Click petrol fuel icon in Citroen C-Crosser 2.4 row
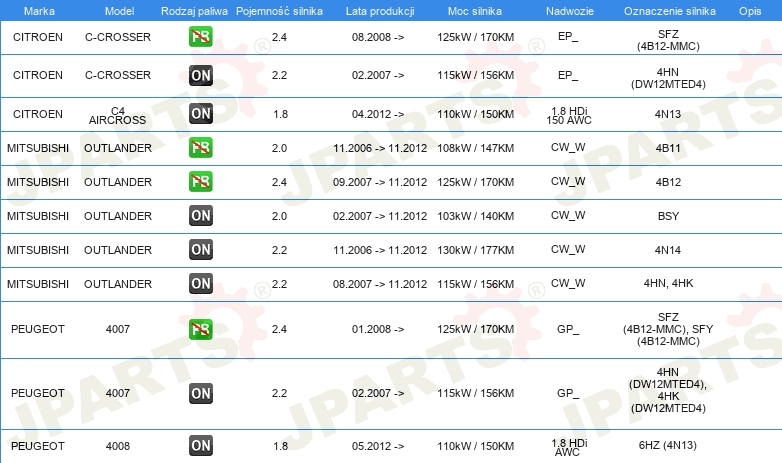782x463 pixels. [200, 36]
